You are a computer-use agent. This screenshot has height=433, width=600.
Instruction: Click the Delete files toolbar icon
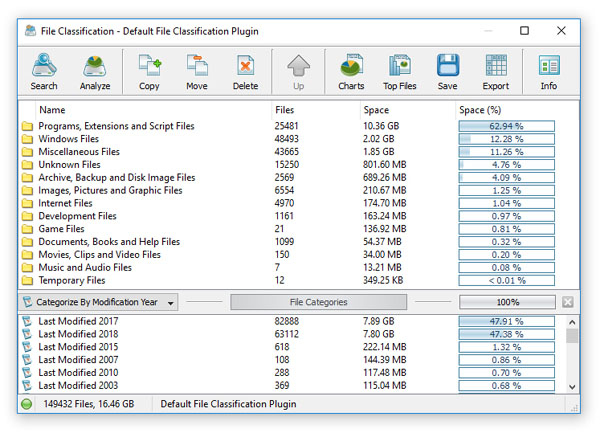pos(245,72)
